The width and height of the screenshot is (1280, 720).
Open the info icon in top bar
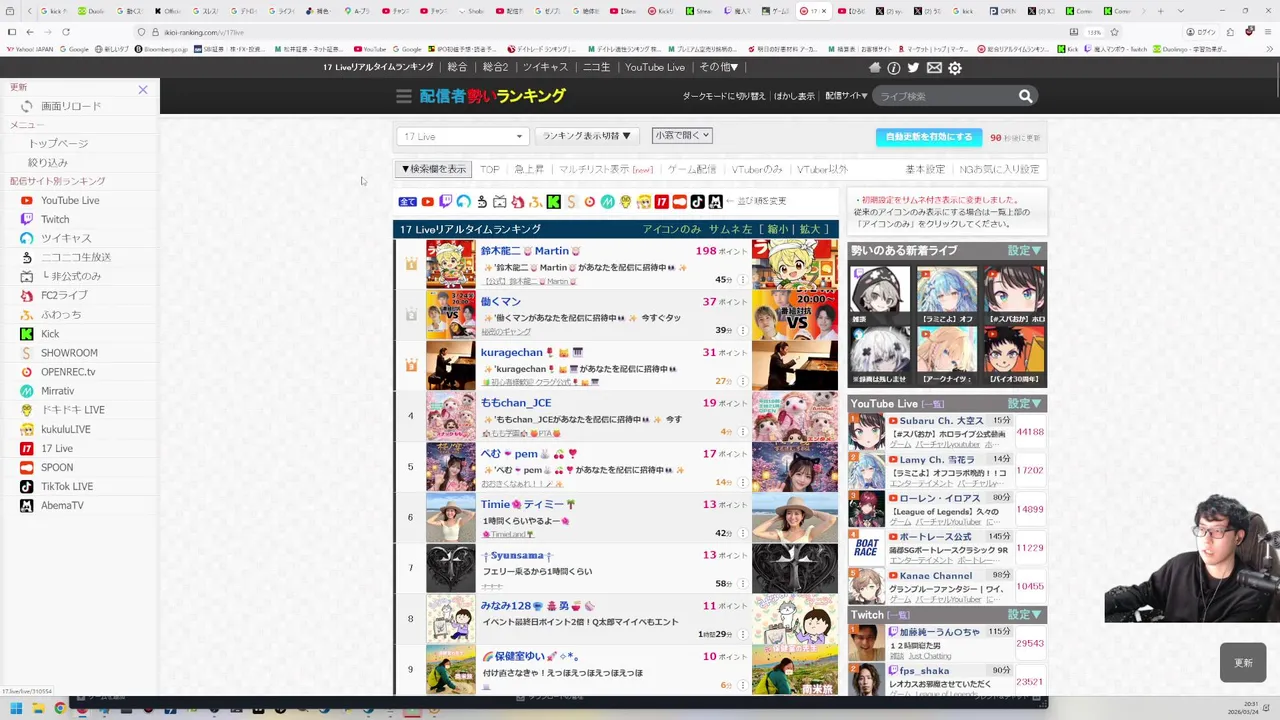894,67
